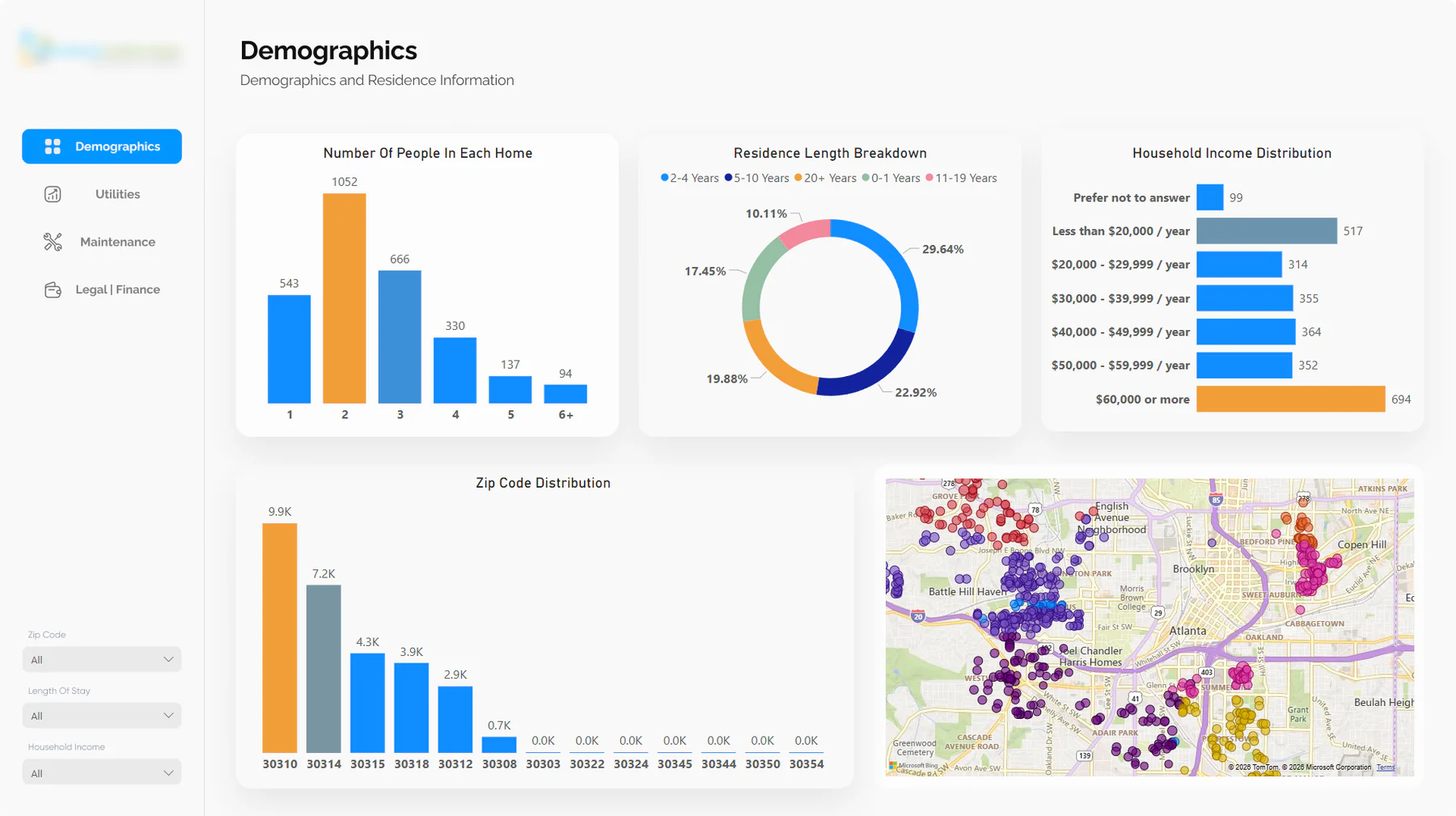The height and width of the screenshot is (816, 1456).
Task: Click the Legal | Finance wallet icon
Action: (53, 290)
